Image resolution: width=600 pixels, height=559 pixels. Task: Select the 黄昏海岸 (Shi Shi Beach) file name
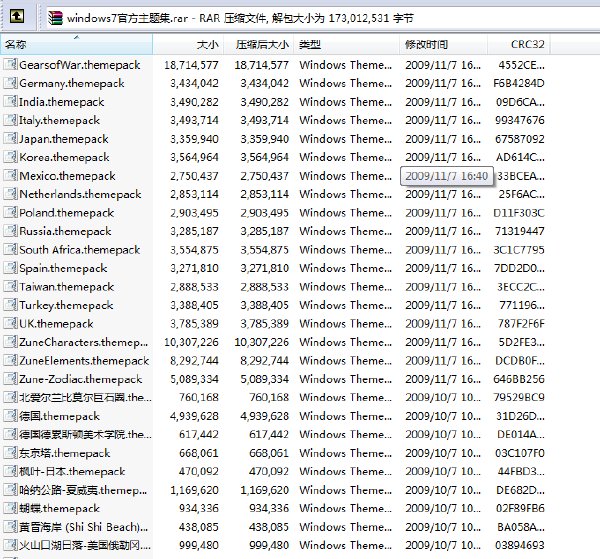(83, 527)
